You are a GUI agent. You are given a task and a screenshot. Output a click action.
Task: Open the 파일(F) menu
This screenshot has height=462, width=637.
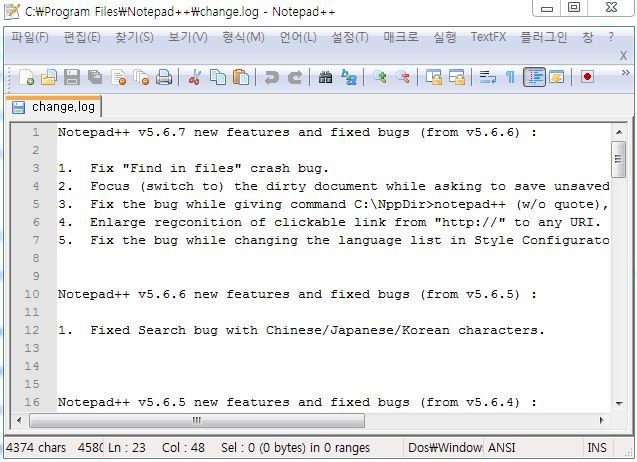(x=30, y=37)
